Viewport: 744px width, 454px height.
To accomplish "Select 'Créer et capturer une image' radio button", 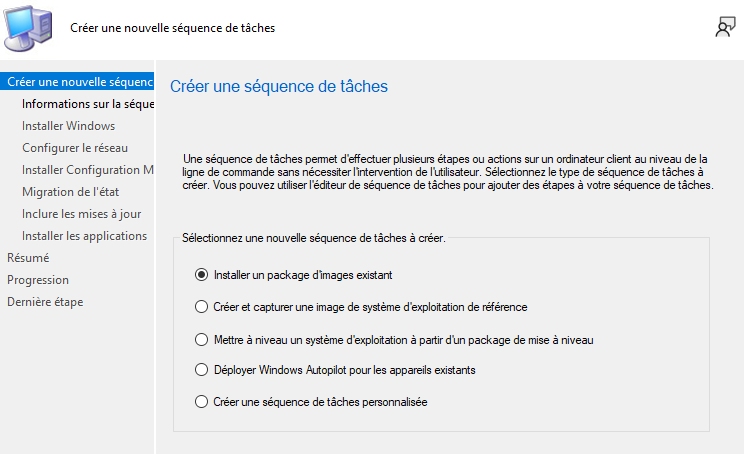I will [202, 307].
